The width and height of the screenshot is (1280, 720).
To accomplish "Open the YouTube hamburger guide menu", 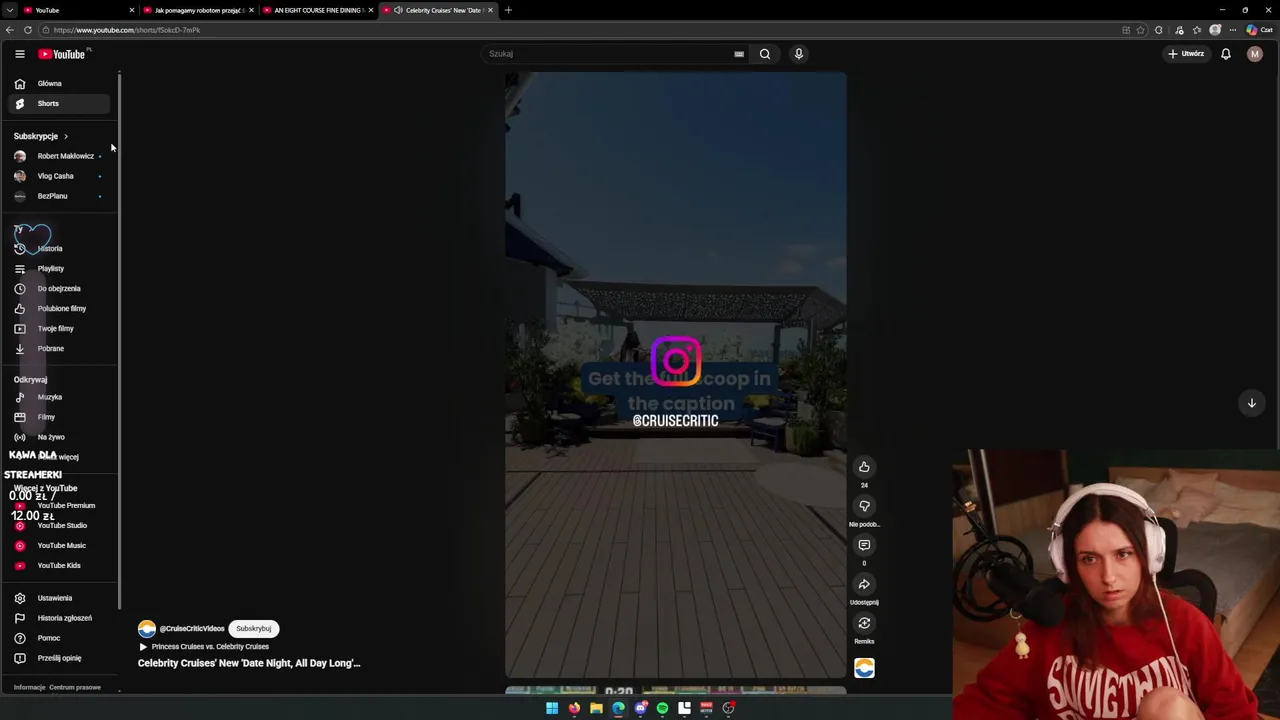I will coord(19,54).
